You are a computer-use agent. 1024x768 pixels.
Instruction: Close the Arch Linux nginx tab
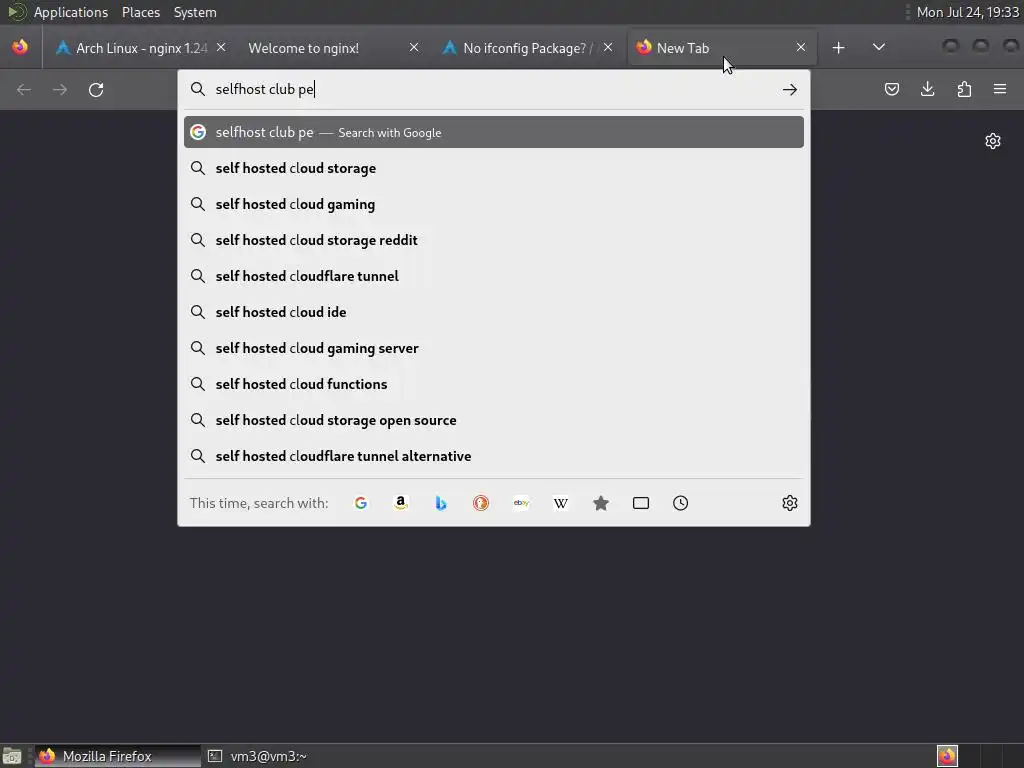(x=221, y=47)
